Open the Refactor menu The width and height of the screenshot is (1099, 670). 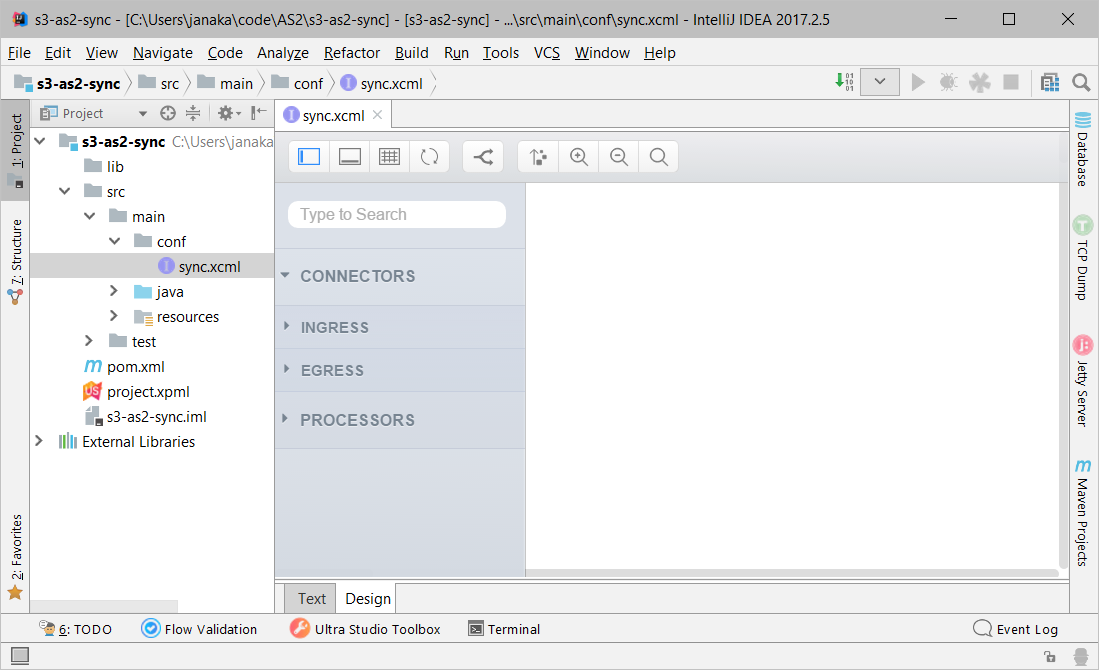tap(352, 53)
